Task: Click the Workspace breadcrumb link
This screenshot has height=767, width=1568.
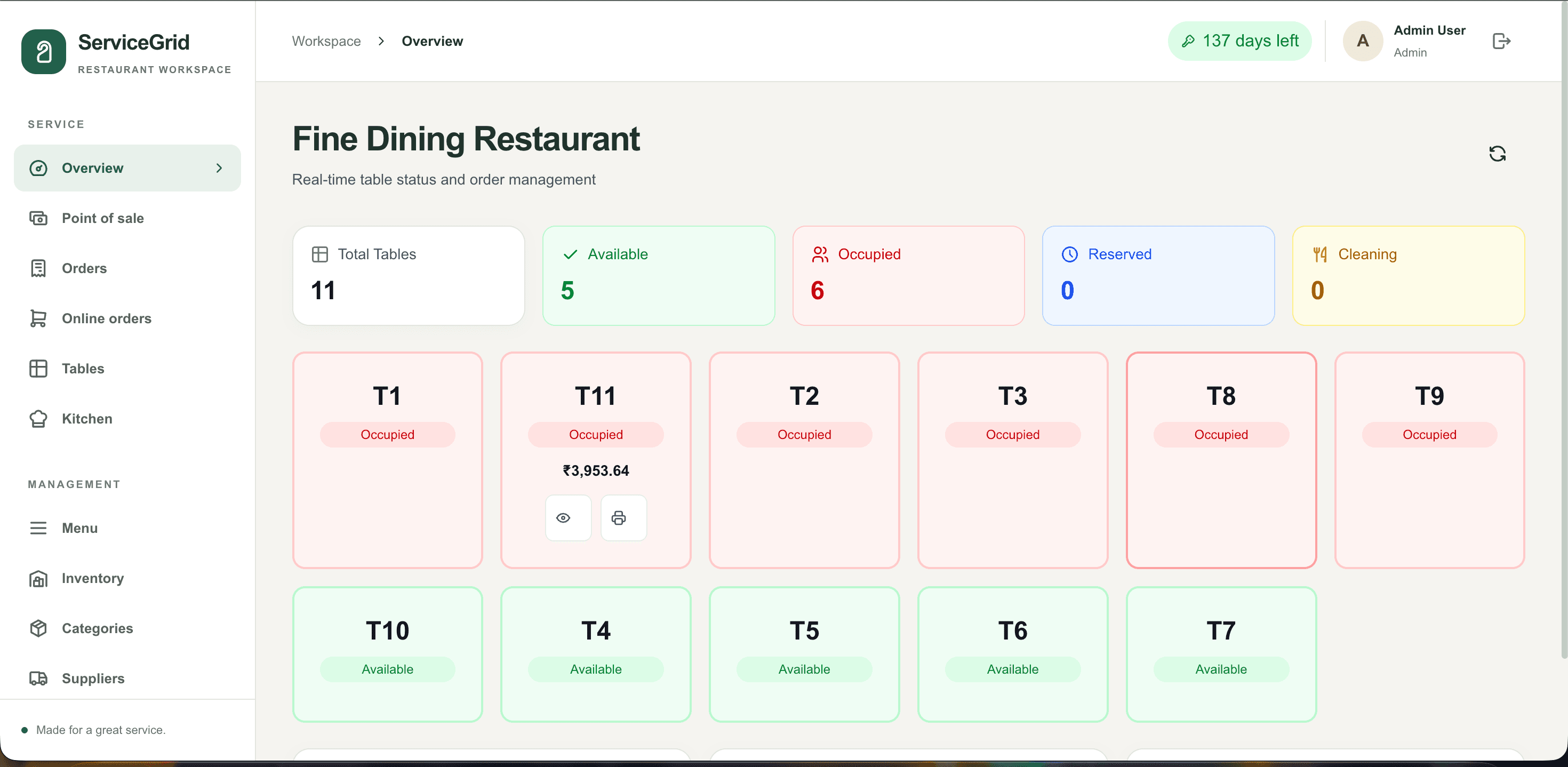Action: pos(326,41)
